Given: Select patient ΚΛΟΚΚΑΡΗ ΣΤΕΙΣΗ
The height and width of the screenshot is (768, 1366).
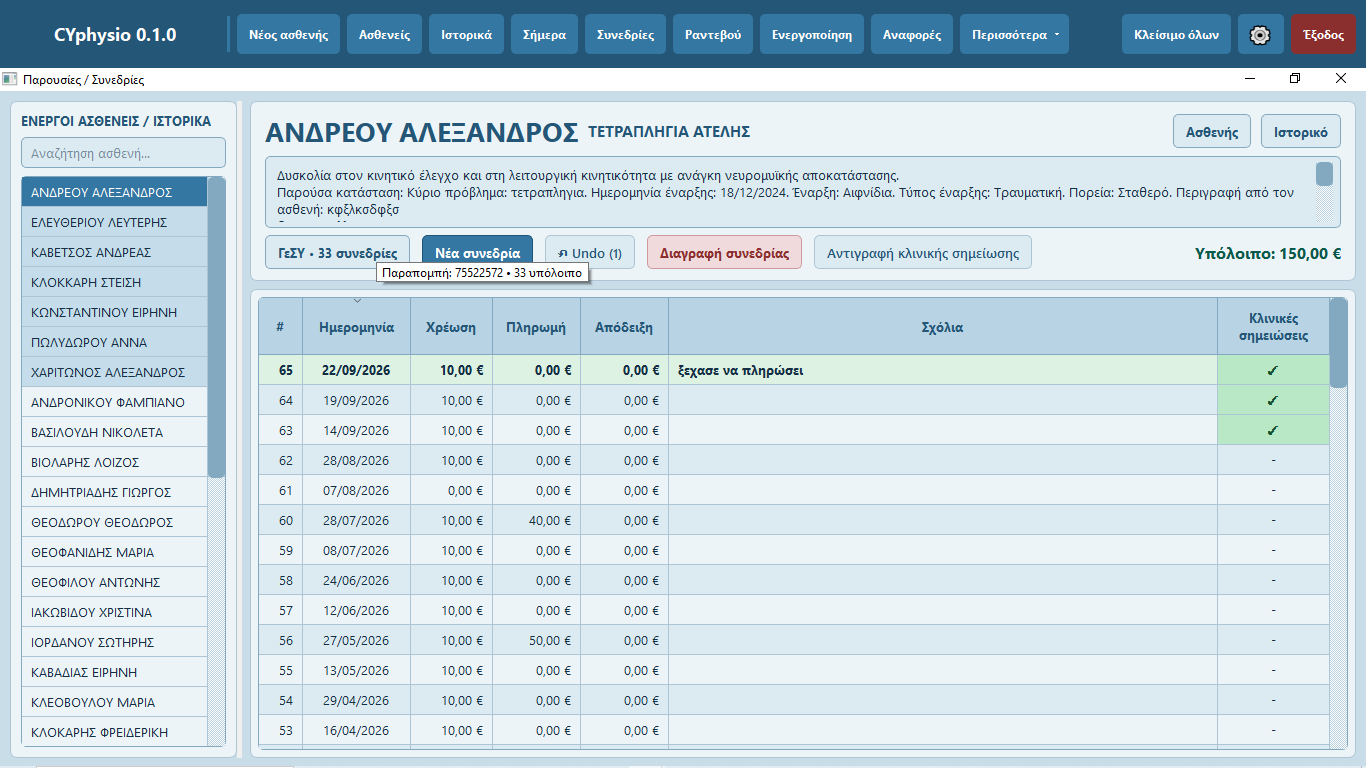Looking at the screenshot, I should click(114, 282).
